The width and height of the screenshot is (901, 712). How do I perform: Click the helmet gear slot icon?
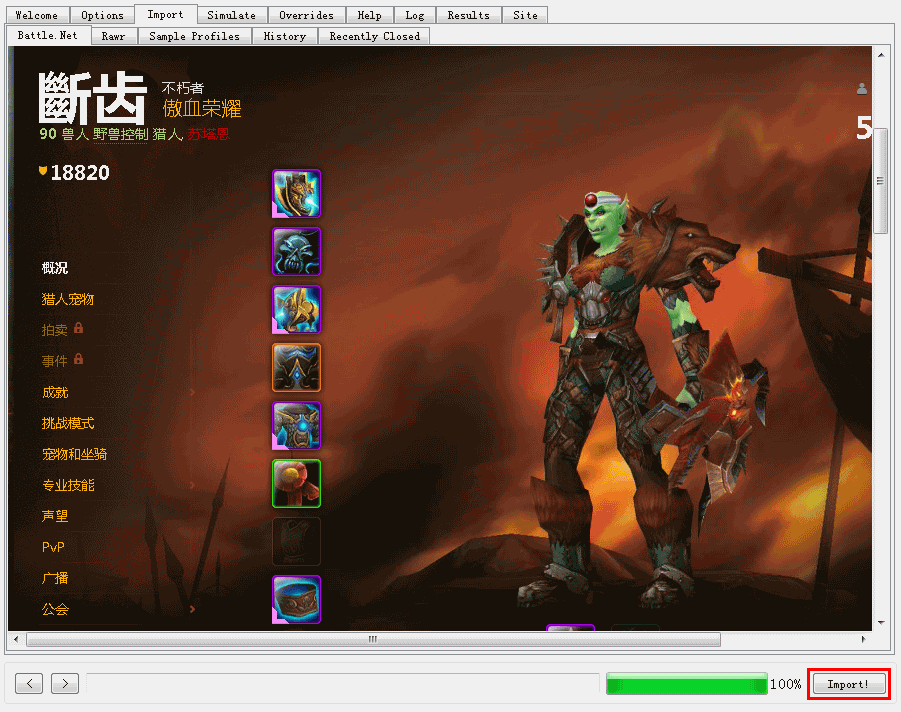[x=297, y=194]
